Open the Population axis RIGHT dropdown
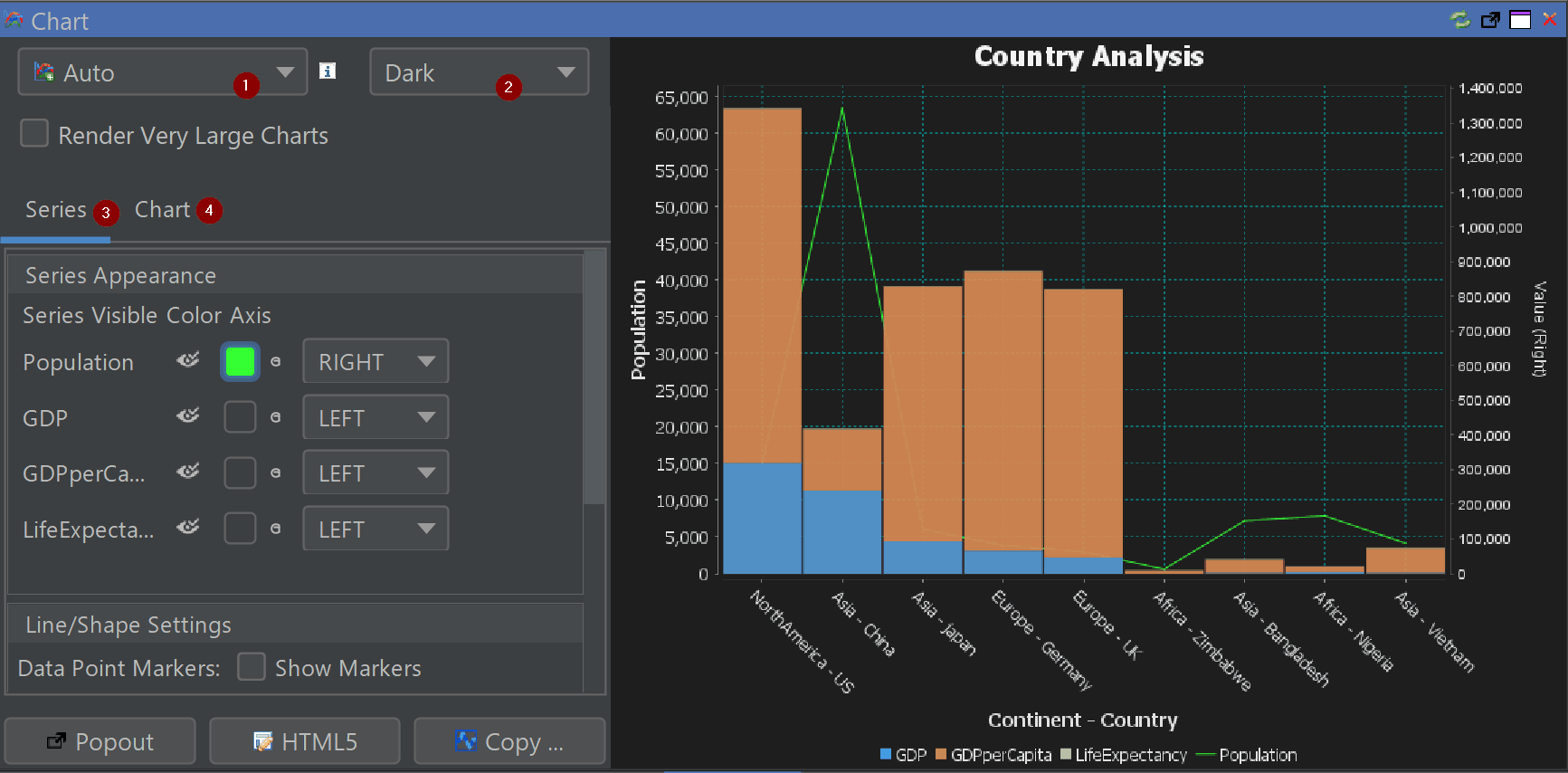 coord(375,362)
